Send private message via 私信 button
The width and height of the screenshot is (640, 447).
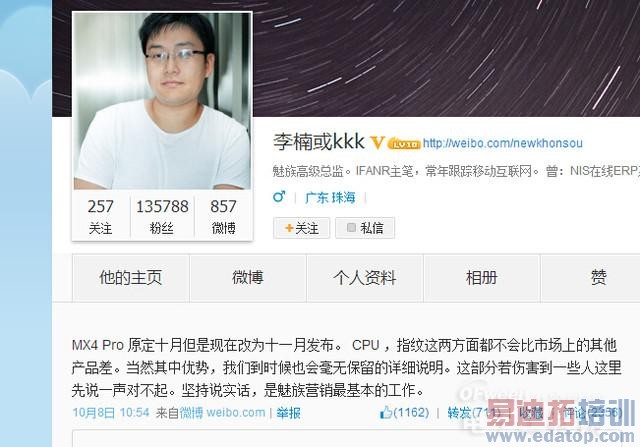[x=365, y=228]
